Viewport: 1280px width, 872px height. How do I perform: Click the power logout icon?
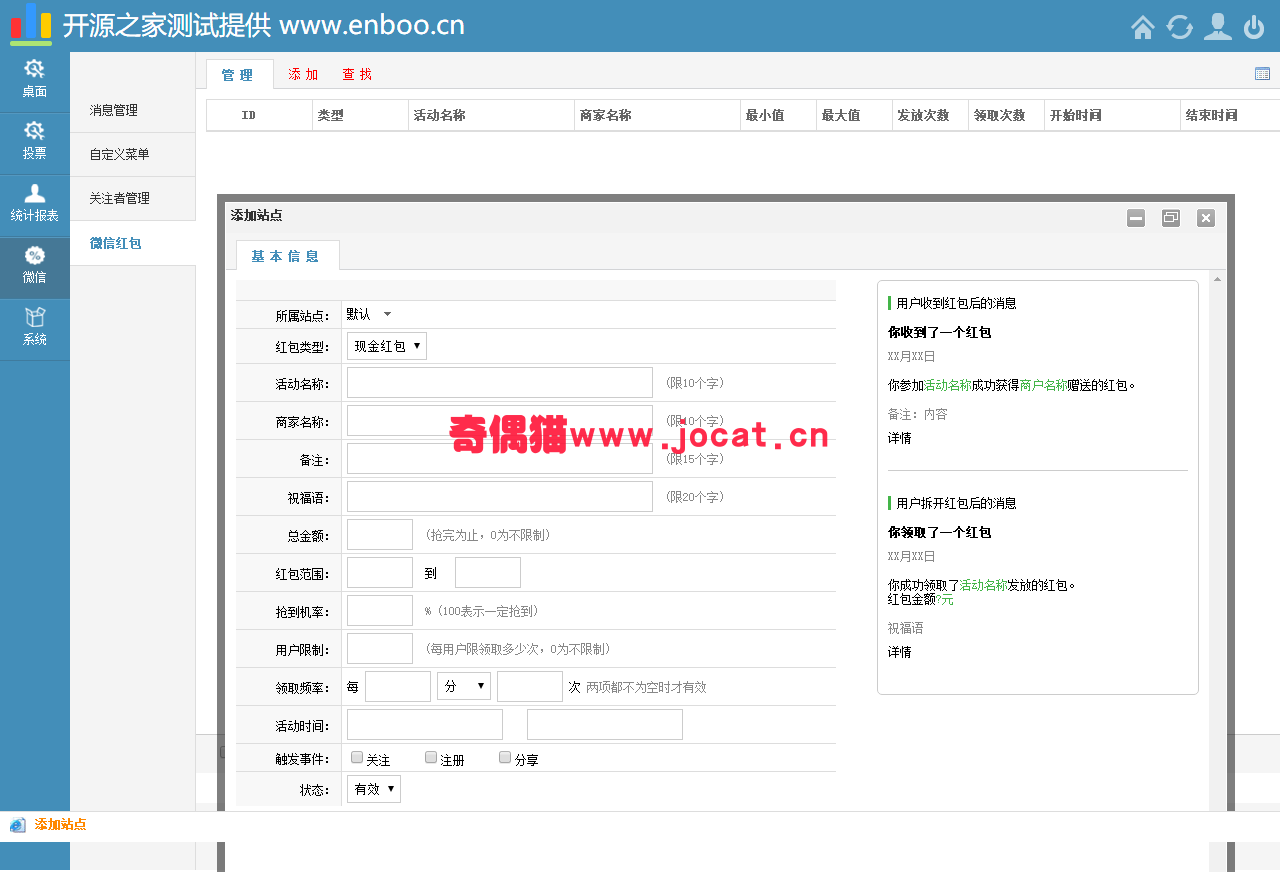click(1254, 27)
